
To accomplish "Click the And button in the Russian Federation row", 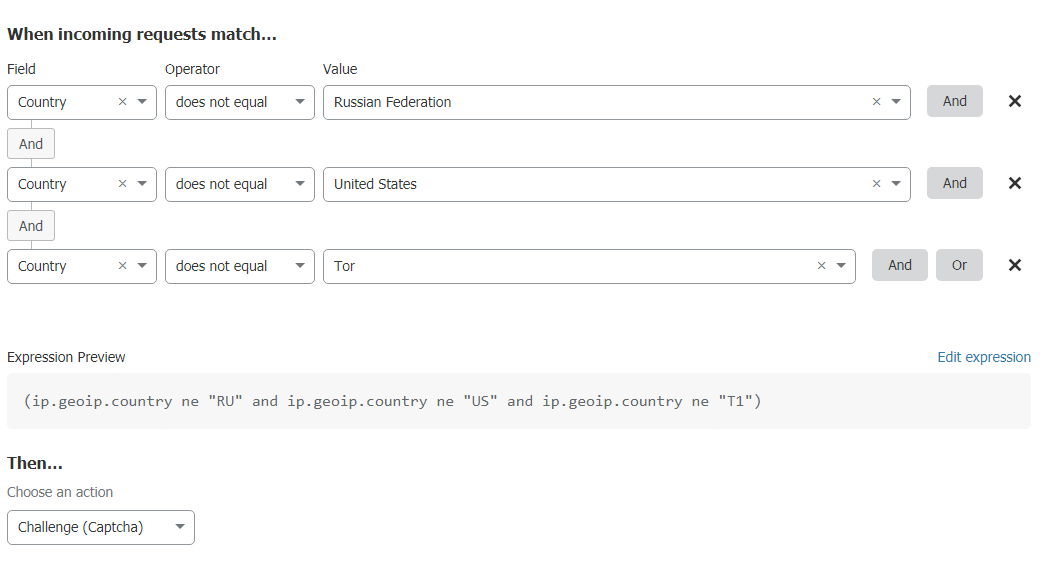I will (x=954, y=101).
